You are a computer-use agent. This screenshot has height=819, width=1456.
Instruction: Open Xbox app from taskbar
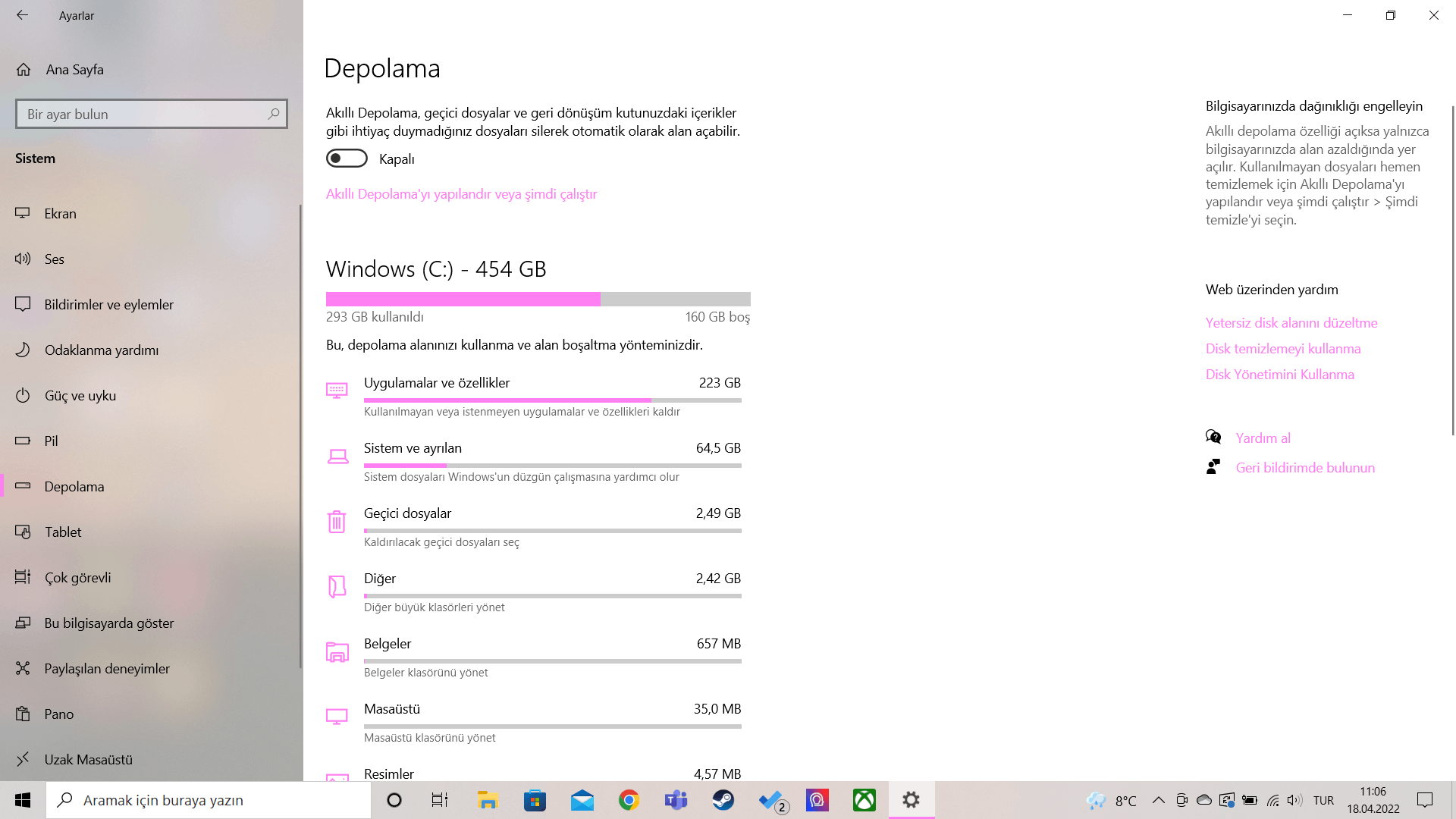[864, 800]
